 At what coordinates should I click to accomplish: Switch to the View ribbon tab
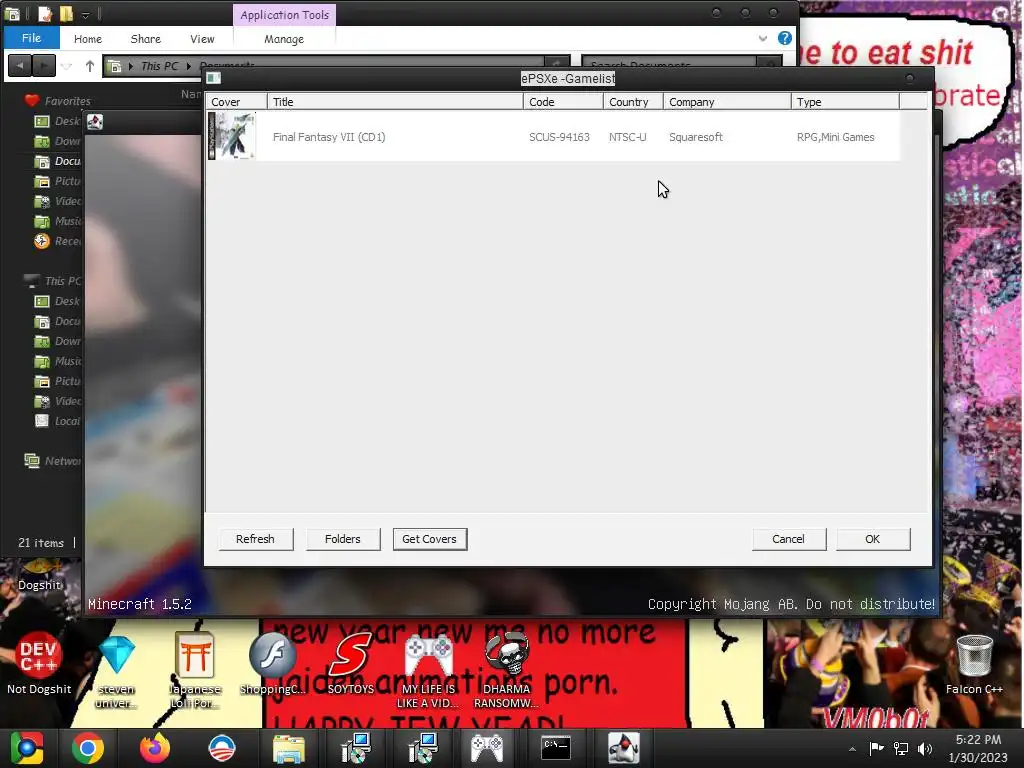[x=202, y=39]
